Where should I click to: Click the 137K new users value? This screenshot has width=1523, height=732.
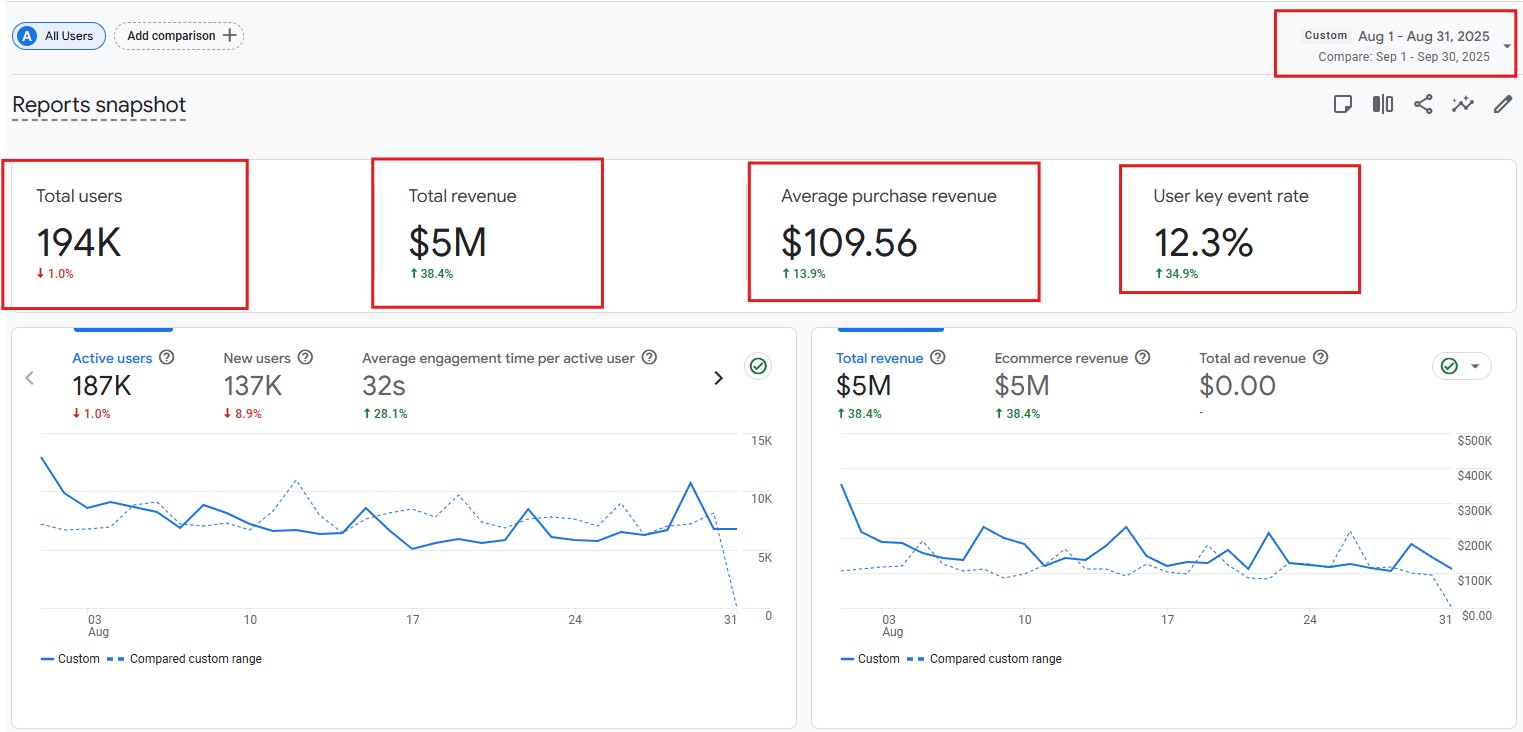(x=253, y=386)
